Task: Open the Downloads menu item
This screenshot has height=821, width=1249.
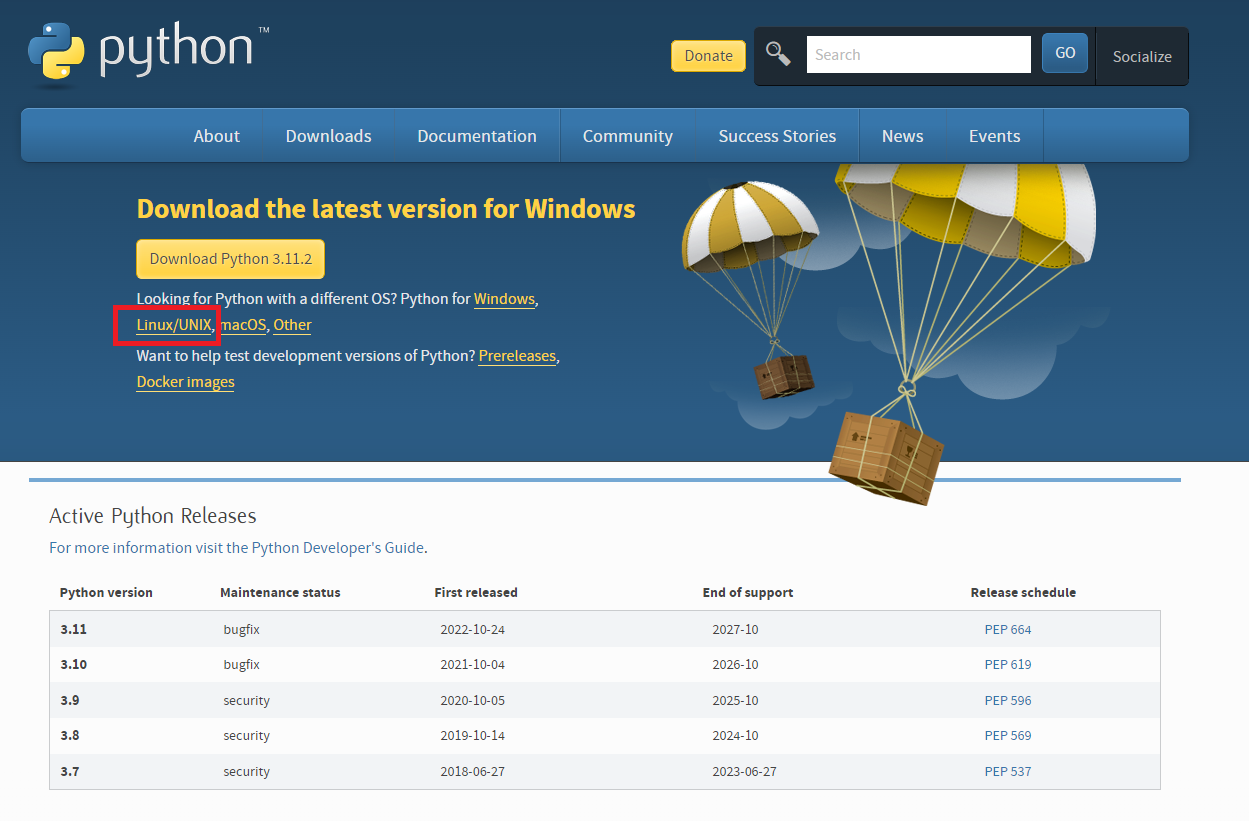Action: coord(328,136)
